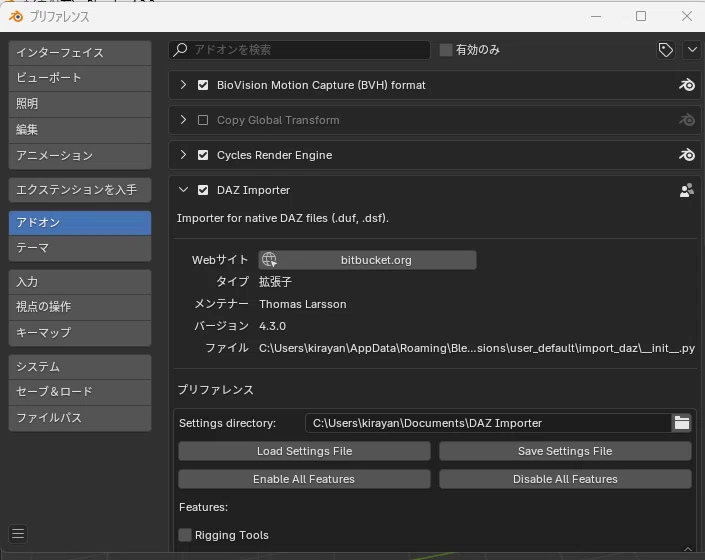The image size is (705, 560).
Task: Go to アニメーション preferences
Action: (80, 156)
